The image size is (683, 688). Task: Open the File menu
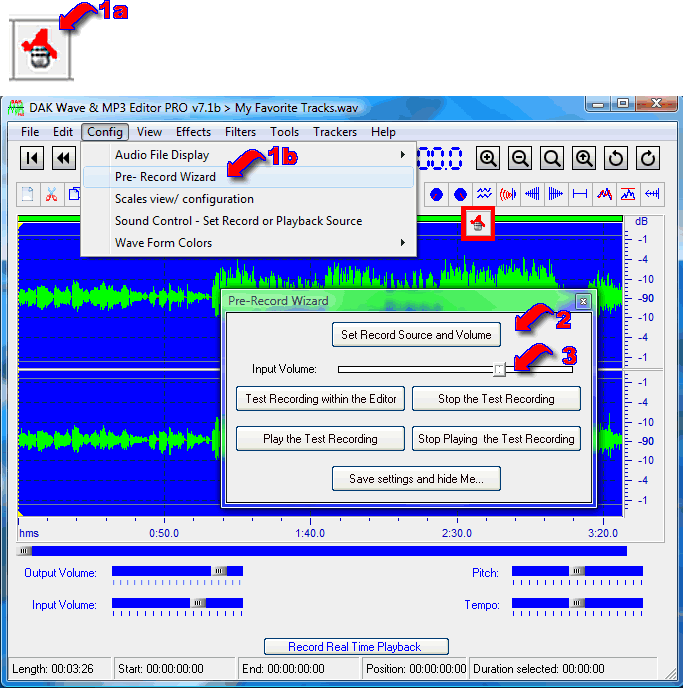coord(30,132)
